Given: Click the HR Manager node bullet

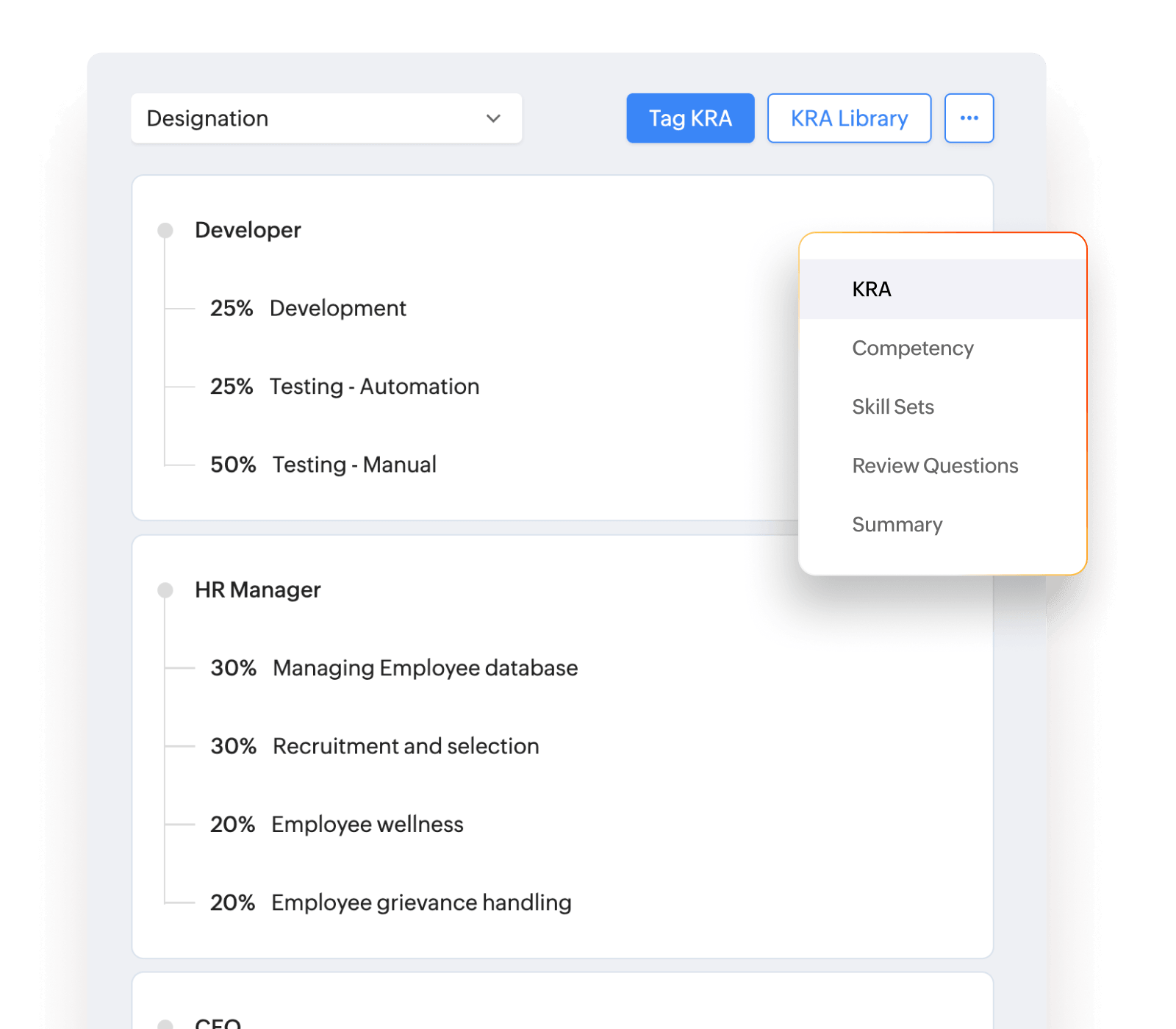Looking at the screenshot, I should click(165, 589).
